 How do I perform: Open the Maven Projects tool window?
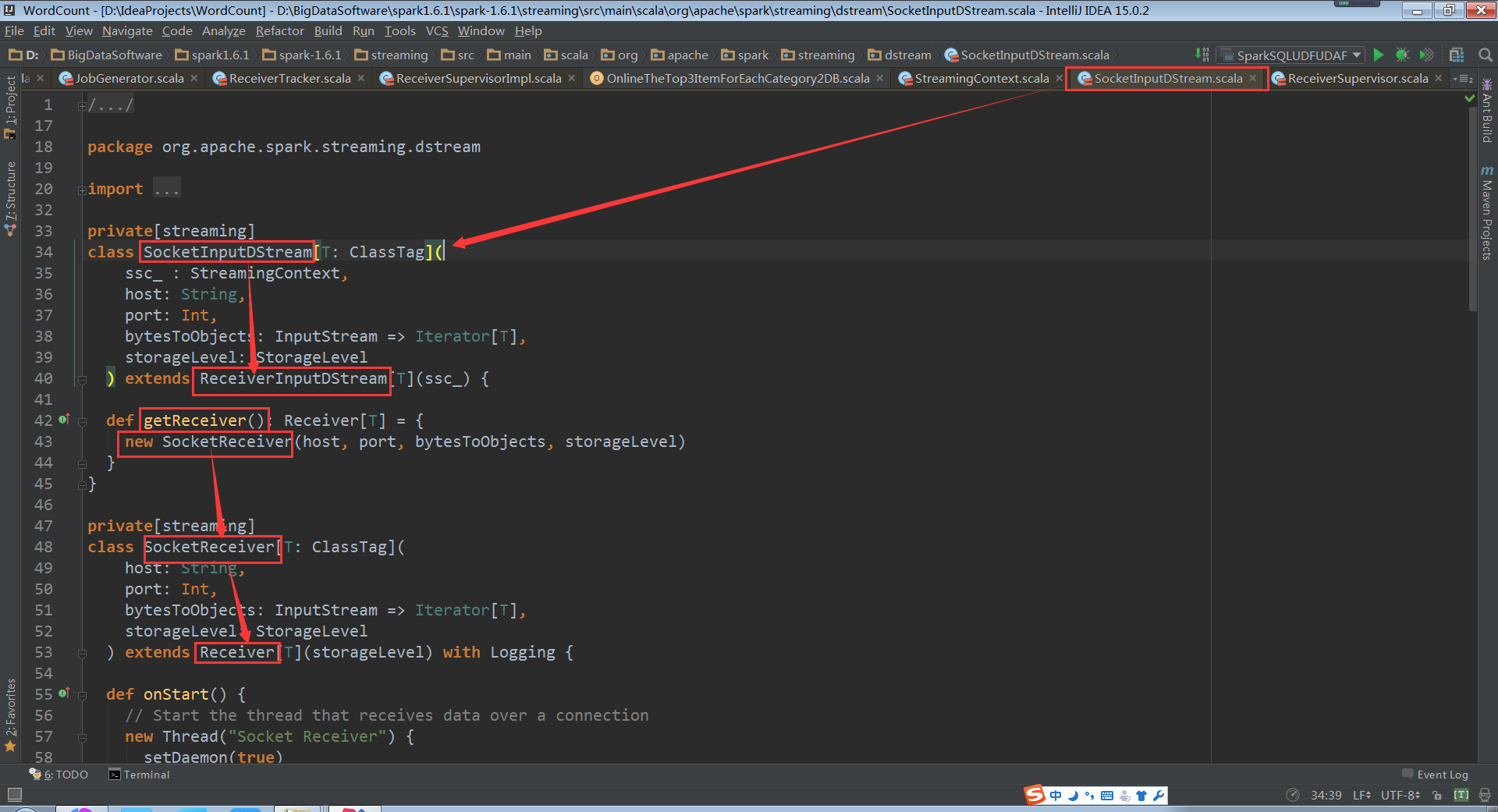click(1487, 212)
